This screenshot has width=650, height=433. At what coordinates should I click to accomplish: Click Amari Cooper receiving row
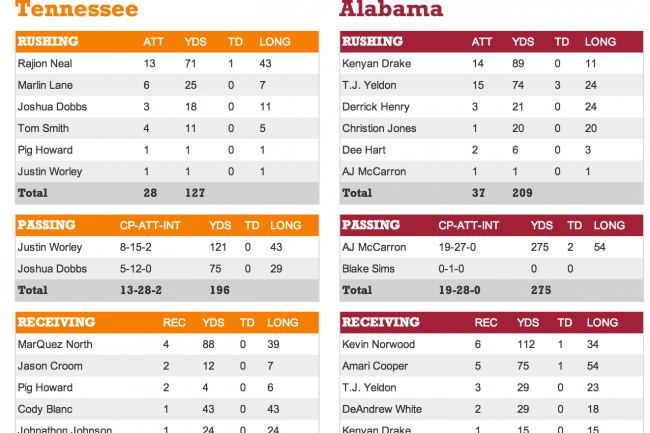(491, 366)
